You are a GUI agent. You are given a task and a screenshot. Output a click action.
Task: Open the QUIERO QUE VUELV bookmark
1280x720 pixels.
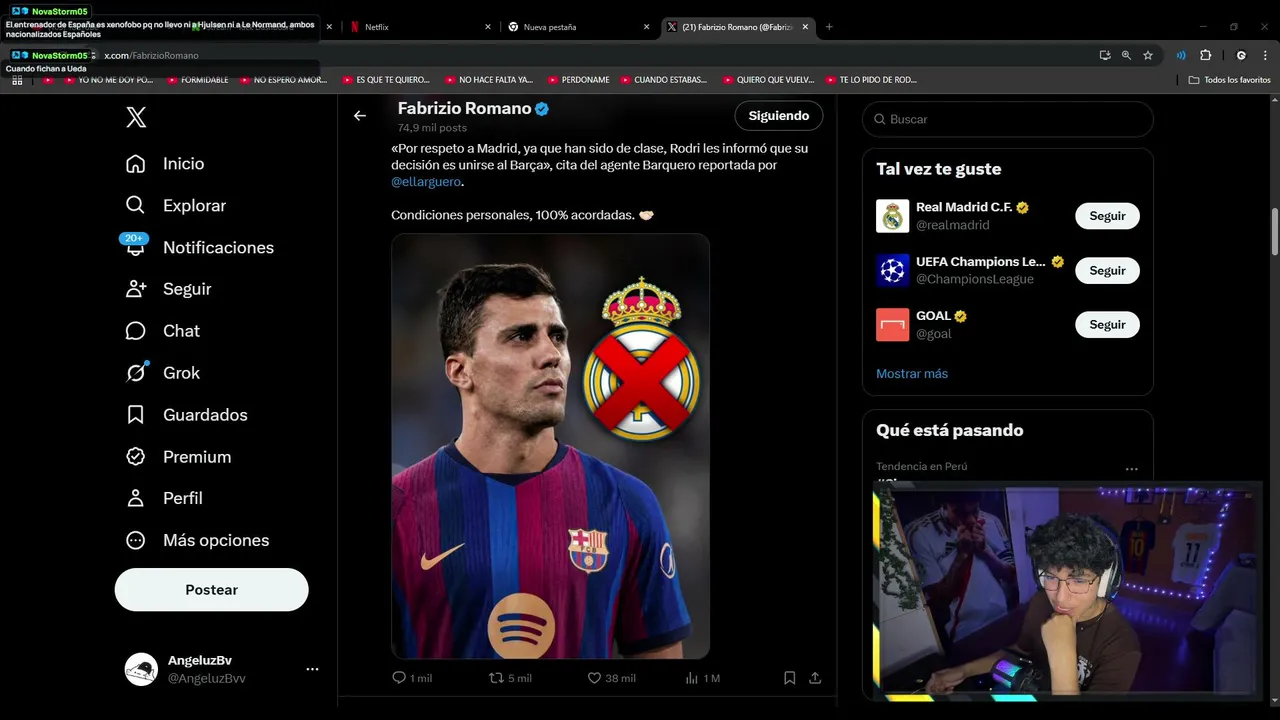coord(768,80)
